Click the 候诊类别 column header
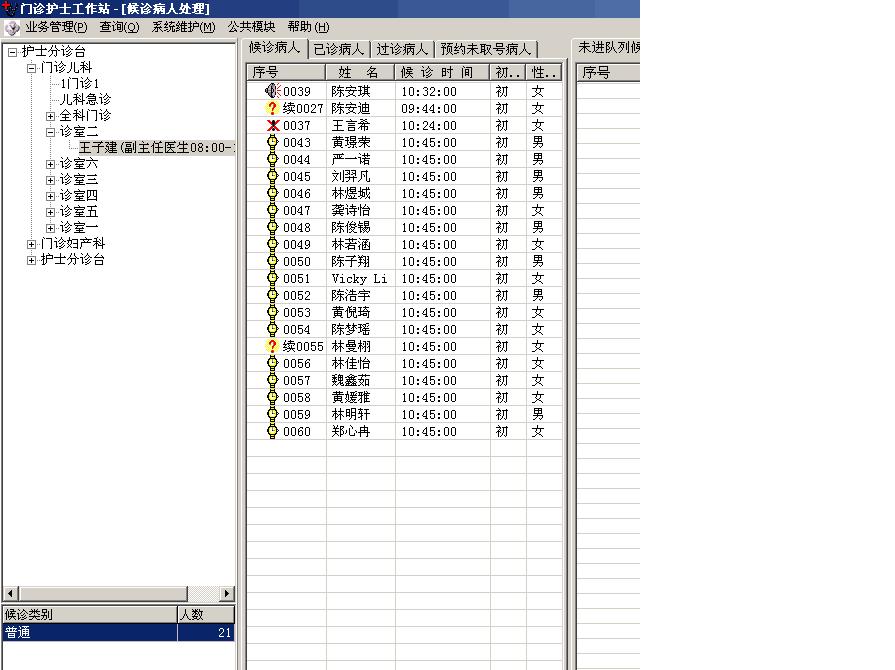 (90, 615)
